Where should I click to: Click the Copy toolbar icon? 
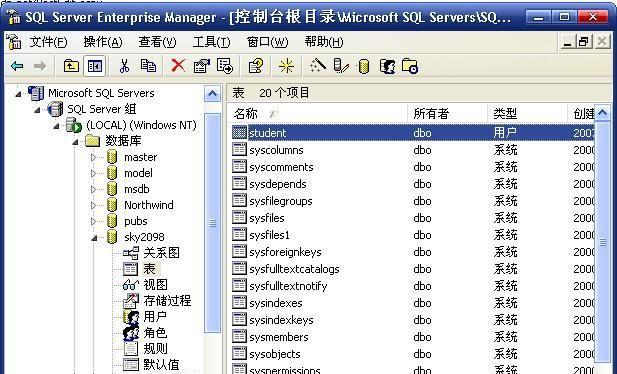point(148,65)
